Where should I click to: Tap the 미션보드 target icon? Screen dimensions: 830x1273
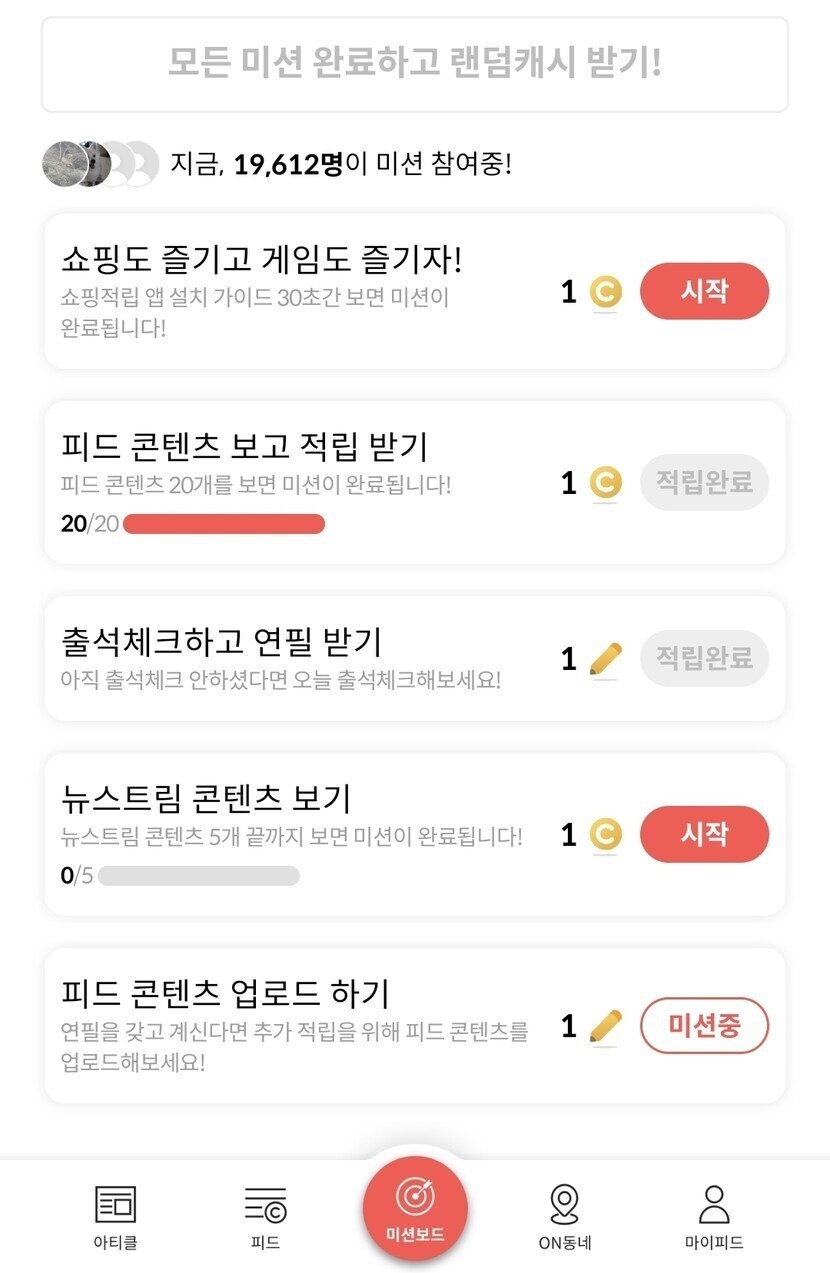pyautogui.click(x=414, y=1196)
